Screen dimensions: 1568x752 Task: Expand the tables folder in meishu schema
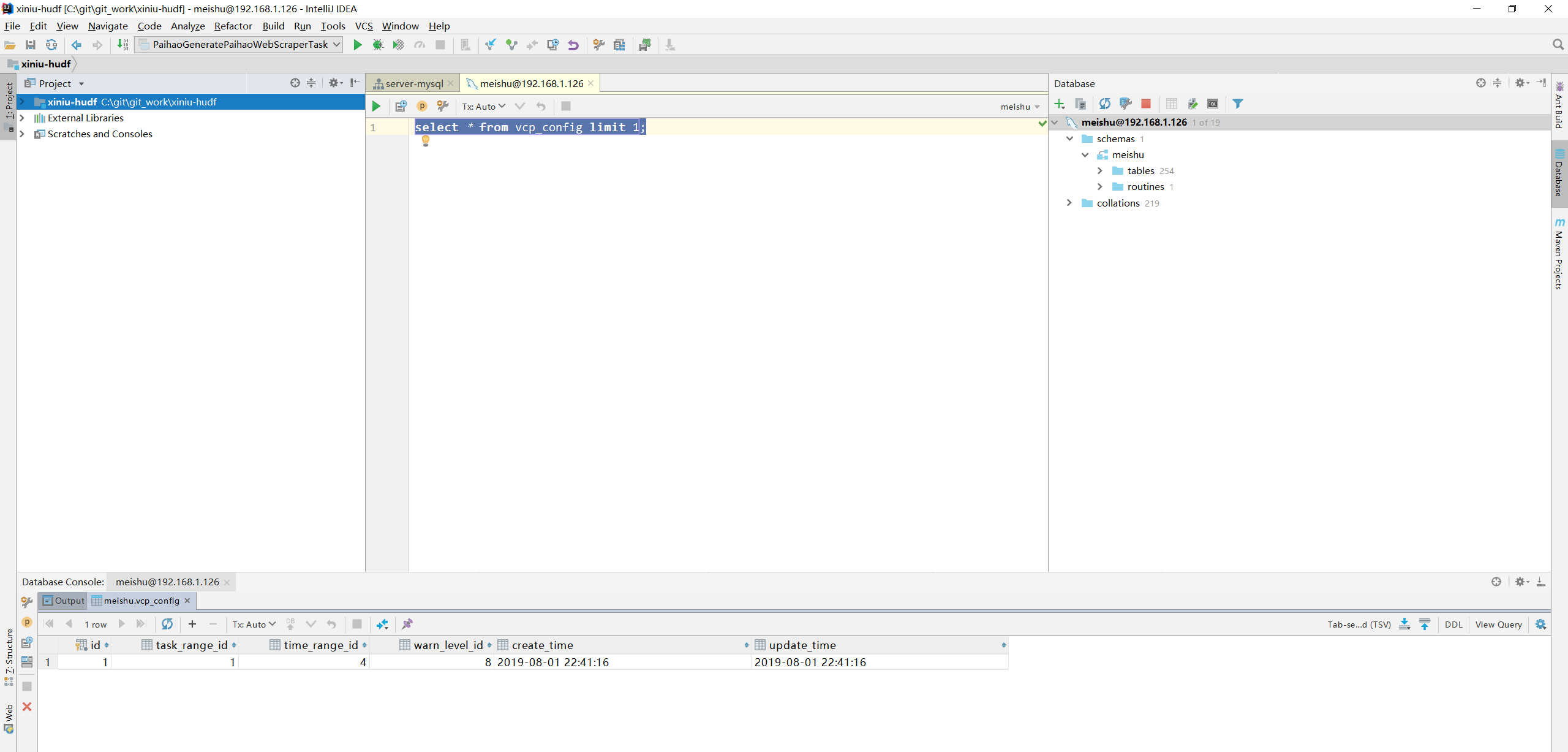coord(1100,171)
